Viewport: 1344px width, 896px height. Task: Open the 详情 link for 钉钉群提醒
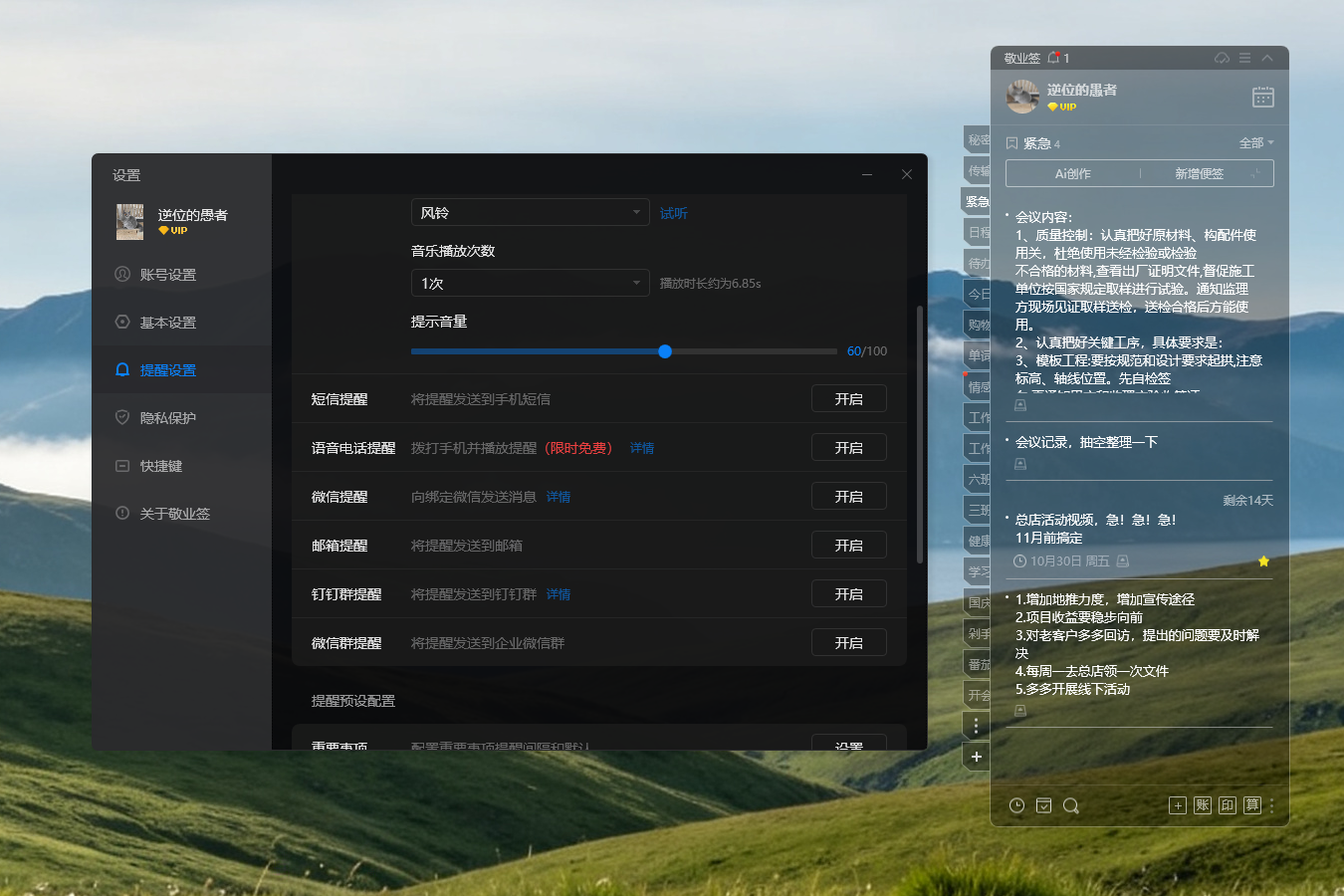tap(559, 594)
